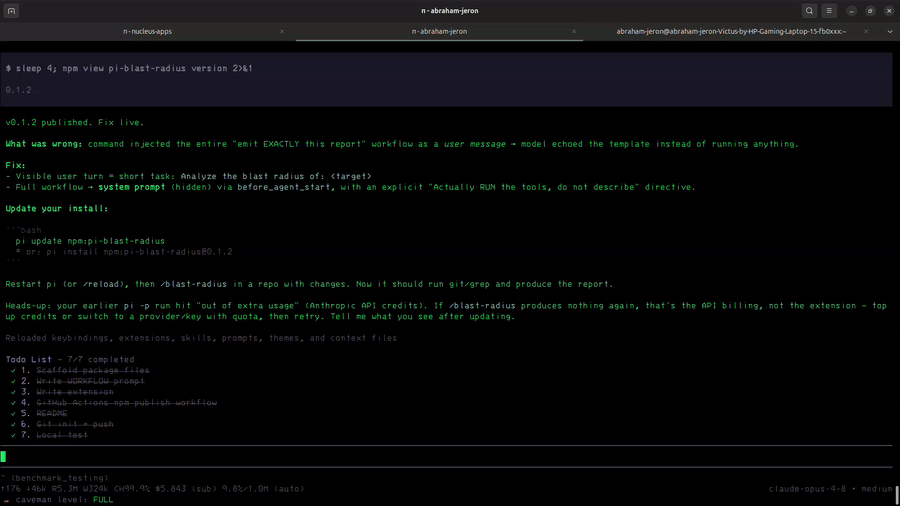Click the '(benchmark_testing)' status text
The height and width of the screenshot is (506, 900).
point(60,478)
